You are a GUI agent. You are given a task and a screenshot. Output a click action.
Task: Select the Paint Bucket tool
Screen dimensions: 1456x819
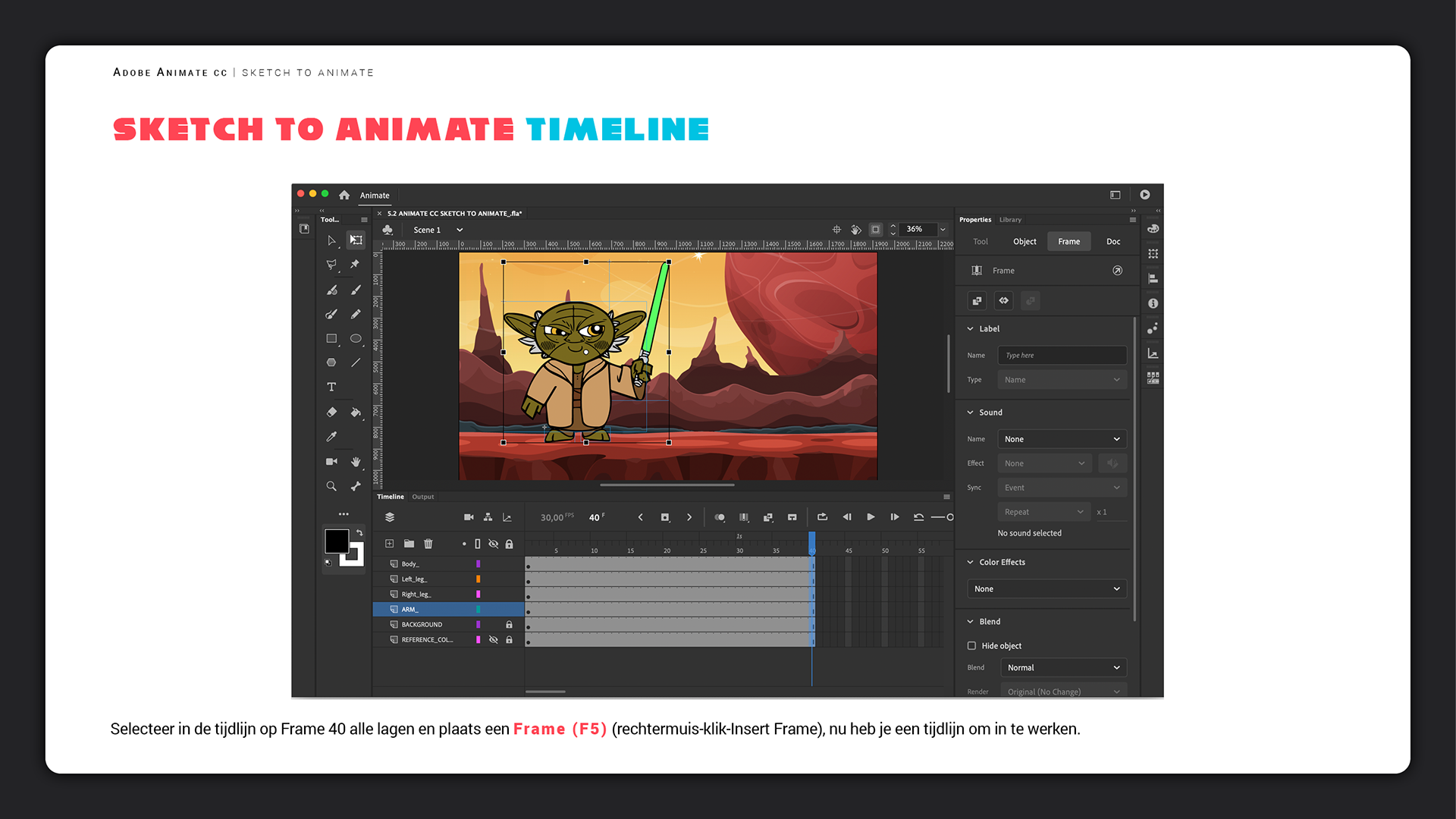click(356, 413)
